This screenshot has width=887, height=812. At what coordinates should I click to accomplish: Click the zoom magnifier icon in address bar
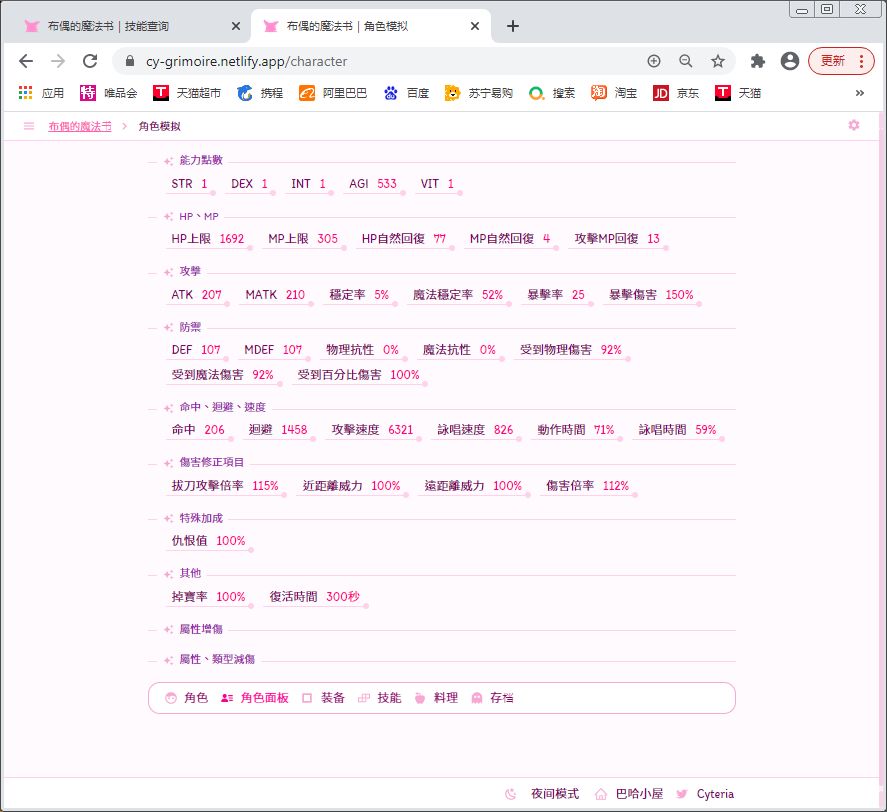tap(686, 61)
